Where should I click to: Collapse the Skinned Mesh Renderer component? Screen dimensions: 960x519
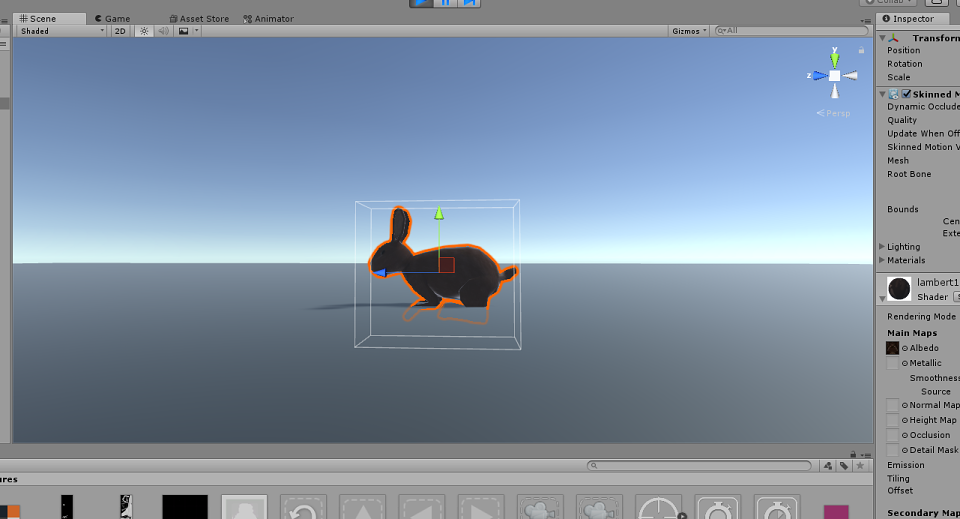point(882,94)
